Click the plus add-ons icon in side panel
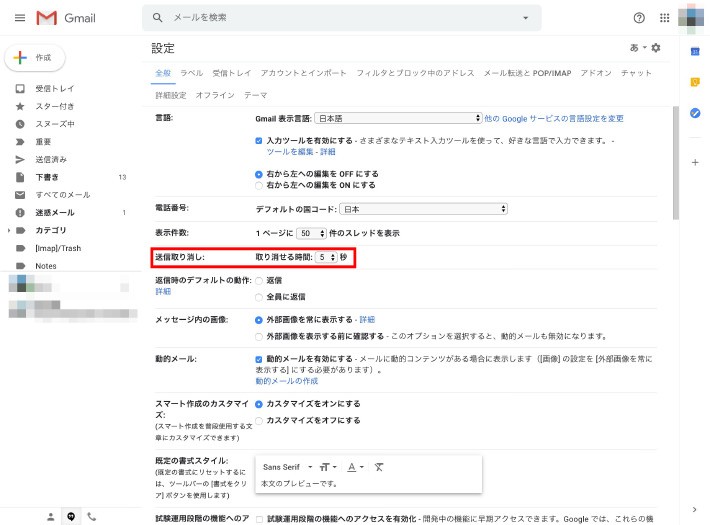710x525 pixels. 695,162
